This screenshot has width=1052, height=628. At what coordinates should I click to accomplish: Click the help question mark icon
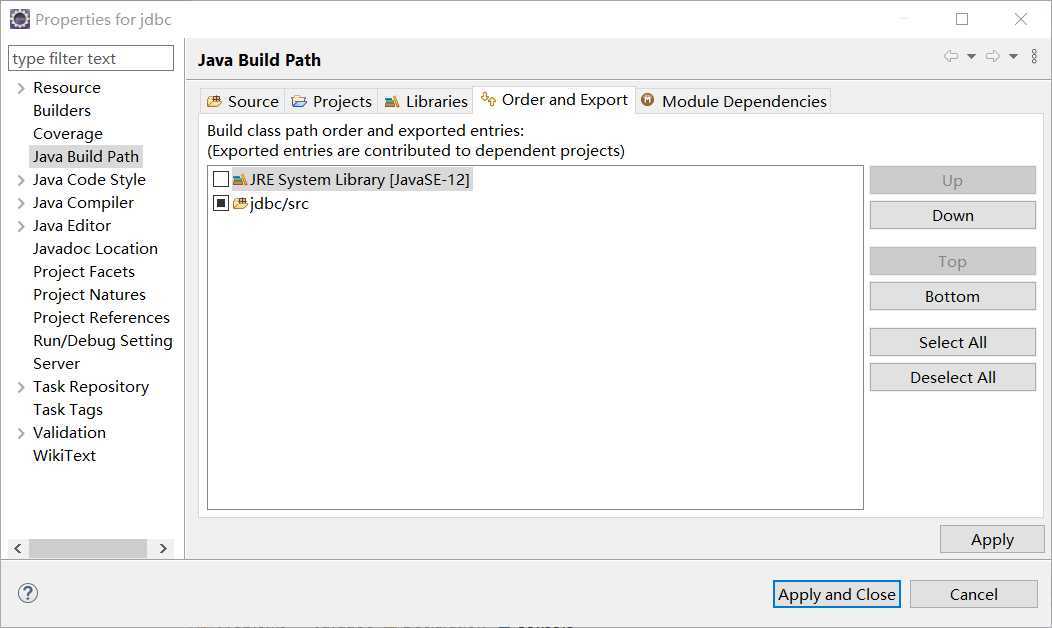point(28,593)
